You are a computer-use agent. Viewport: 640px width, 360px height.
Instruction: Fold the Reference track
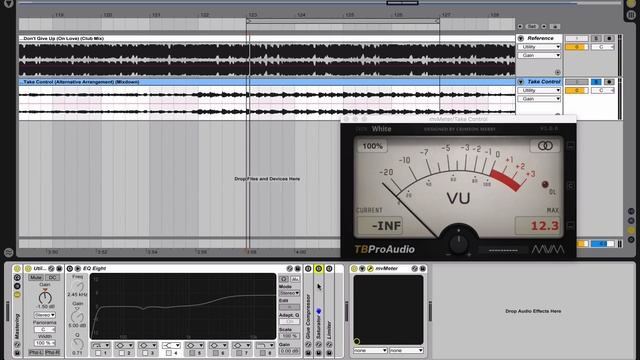521,38
